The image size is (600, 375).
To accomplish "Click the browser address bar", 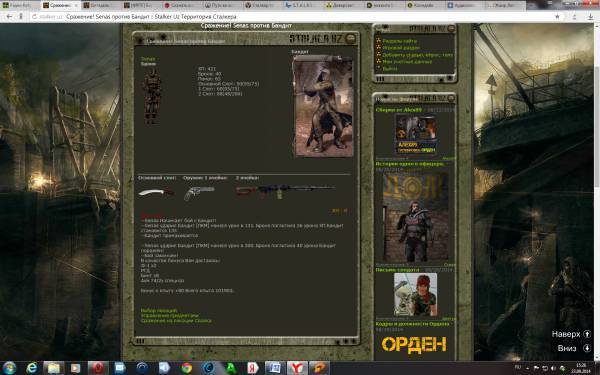I will tap(291, 16).
